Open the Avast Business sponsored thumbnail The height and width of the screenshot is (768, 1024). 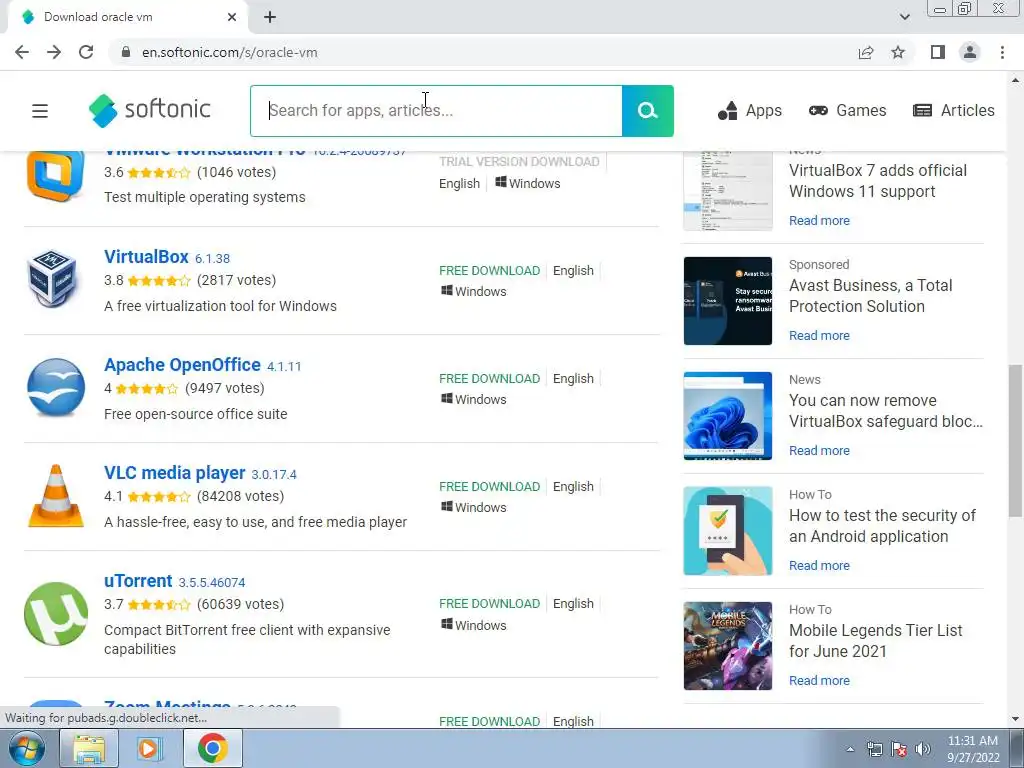[x=728, y=300]
